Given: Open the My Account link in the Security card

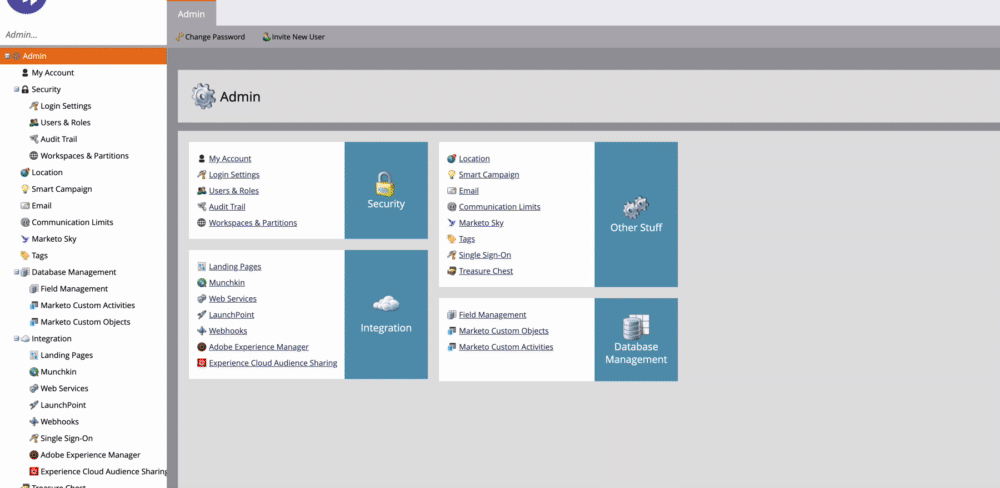Looking at the screenshot, I should 230,159.
